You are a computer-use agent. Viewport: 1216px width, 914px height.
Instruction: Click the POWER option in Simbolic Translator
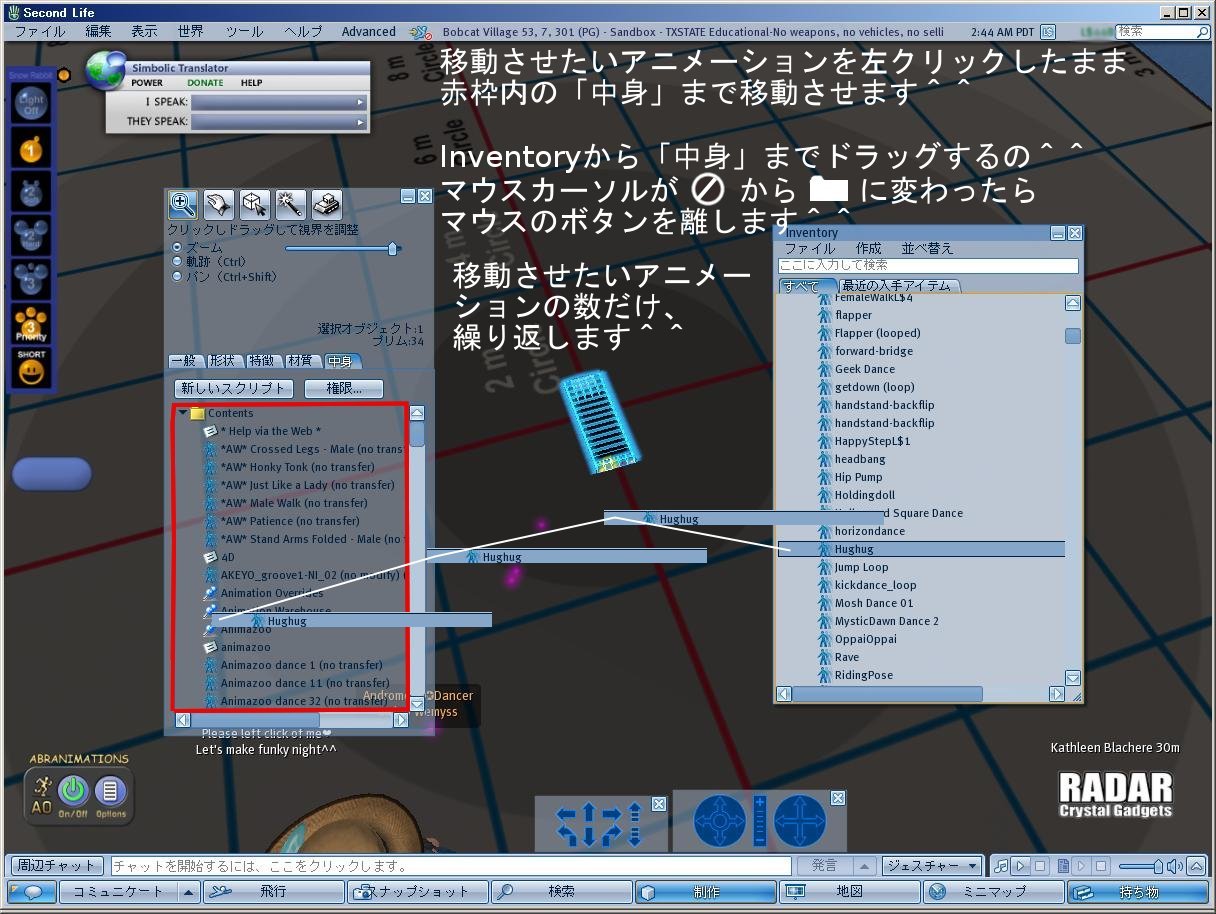(147, 83)
